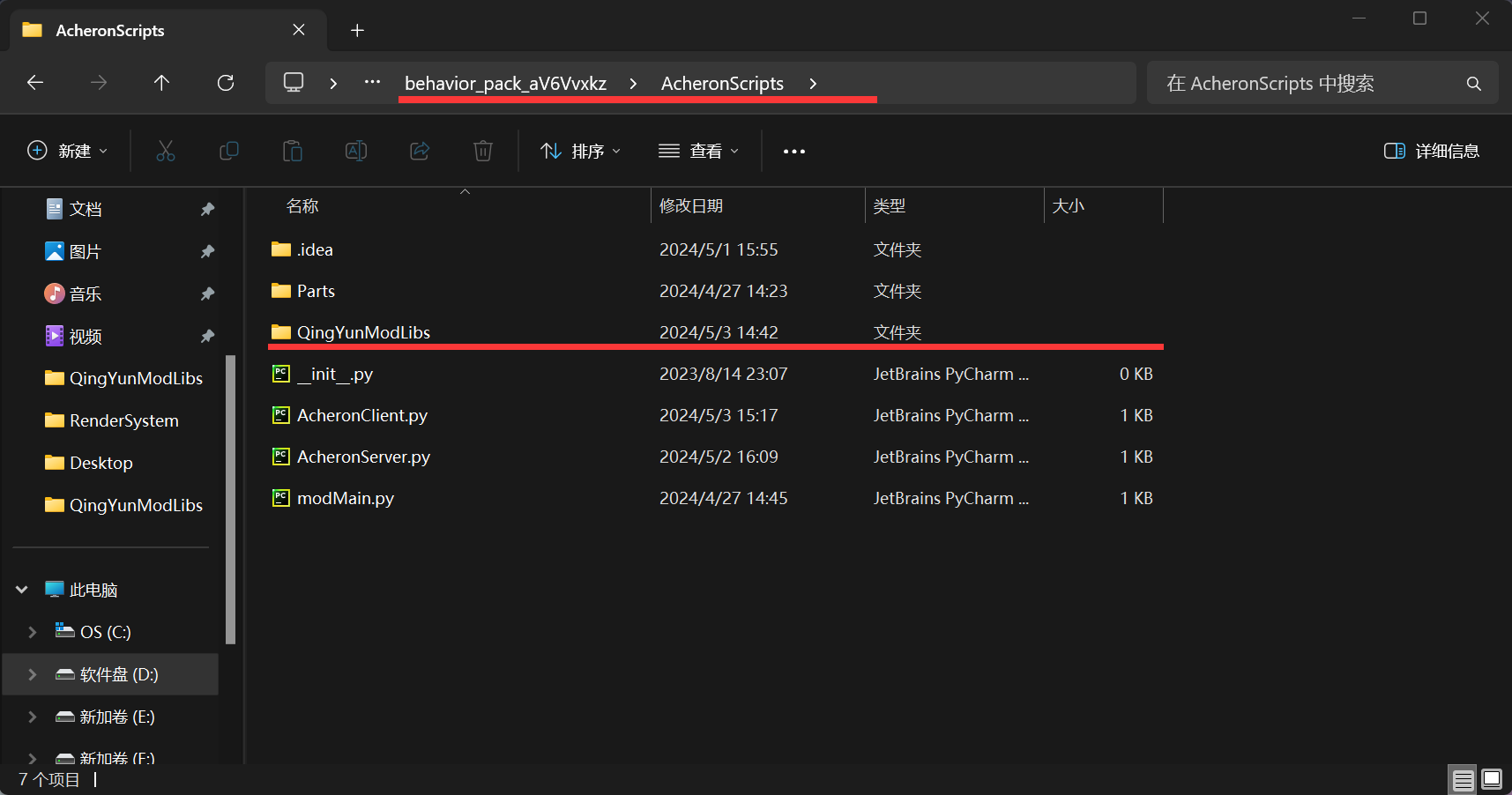This screenshot has width=1512, height=795.
Task: Refresh the current folder view
Action: coord(226,83)
